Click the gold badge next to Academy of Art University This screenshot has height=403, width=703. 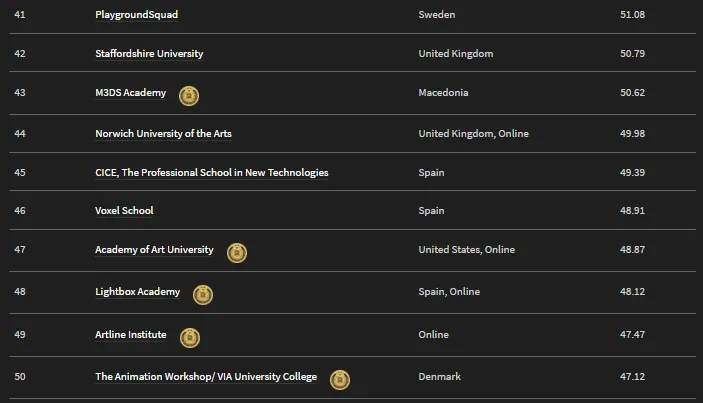pyautogui.click(x=237, y=253)
